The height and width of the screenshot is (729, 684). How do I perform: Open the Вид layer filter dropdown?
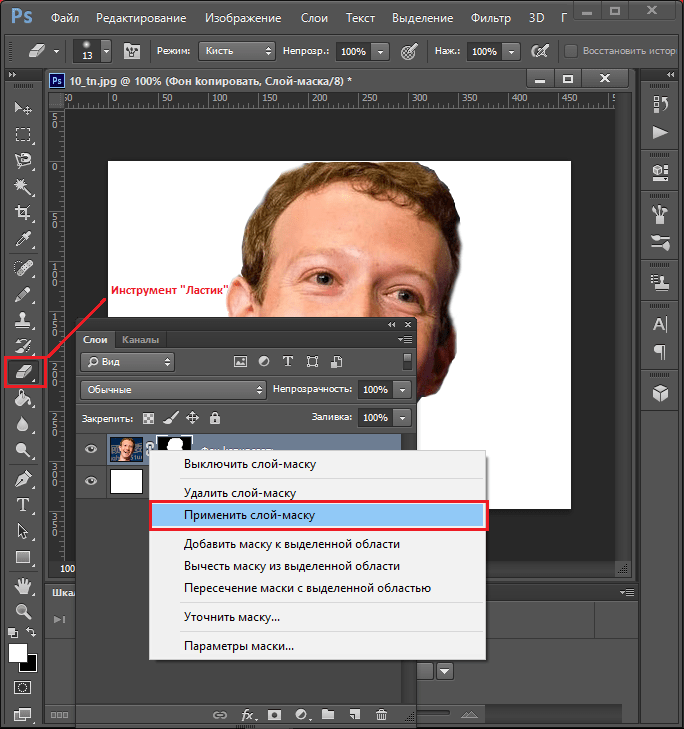point(128,362)
